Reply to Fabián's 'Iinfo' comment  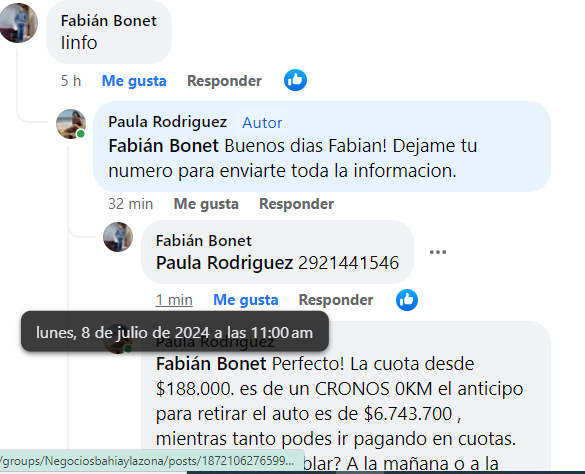coord(224,81)
